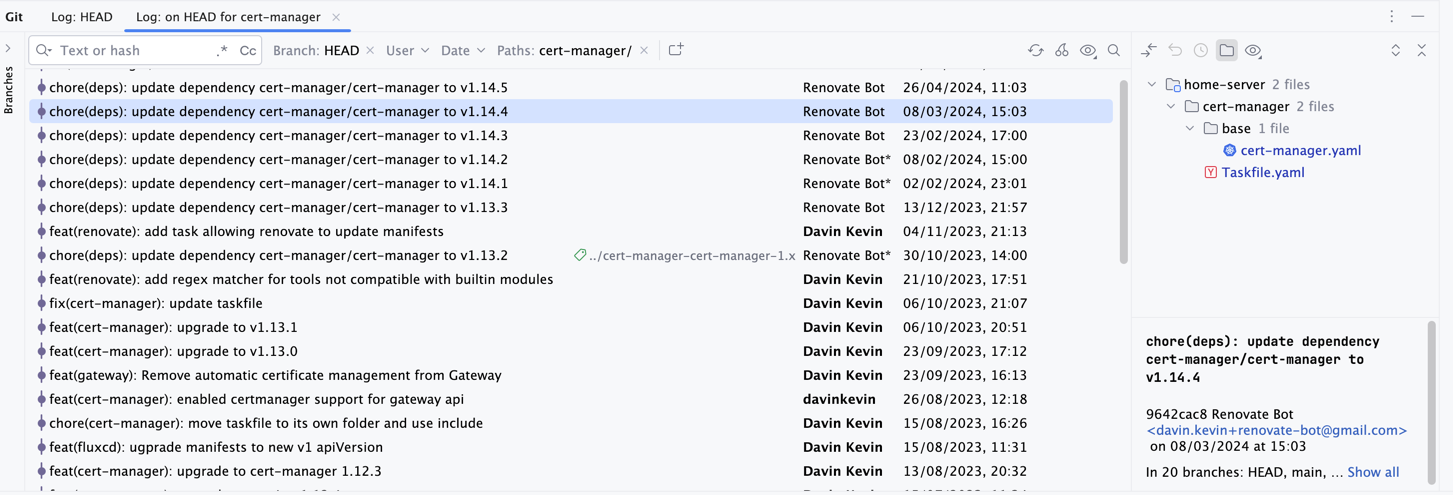
Task: Click the Kubernetes icon beside cert-manager.yaml
Action: (1230, 151)
